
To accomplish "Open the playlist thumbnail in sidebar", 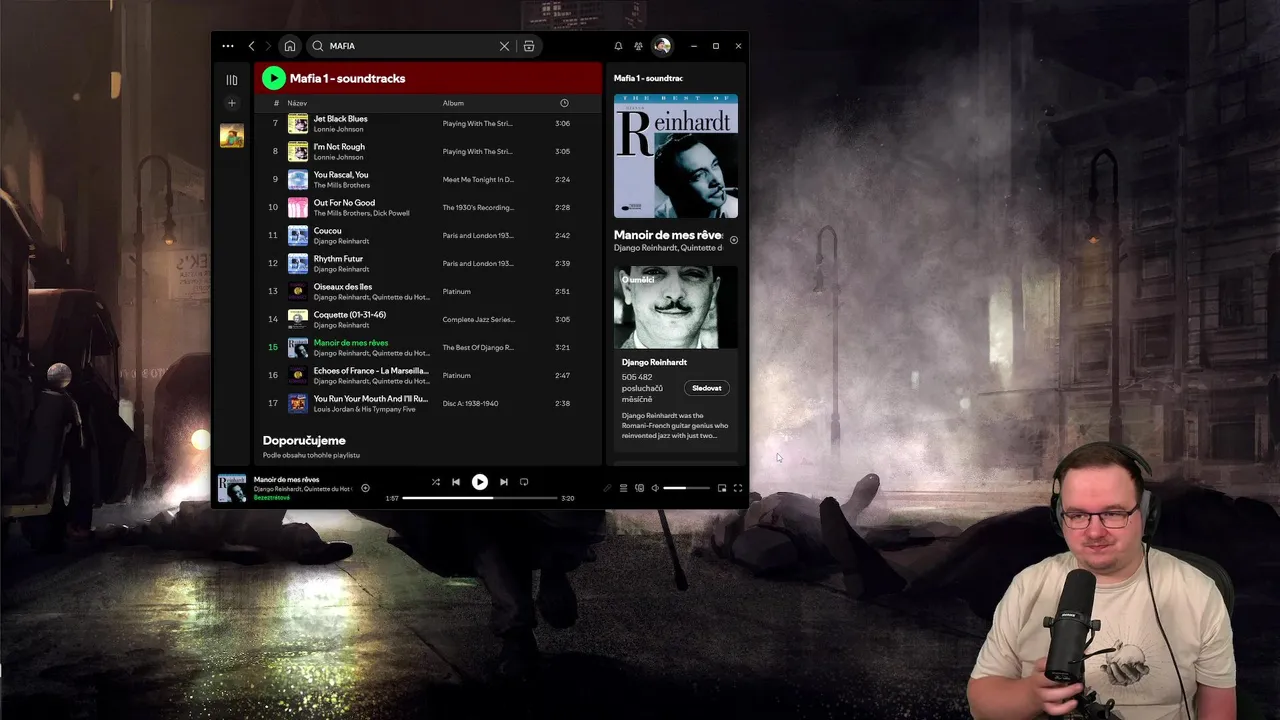I will (x=232, y=136).
